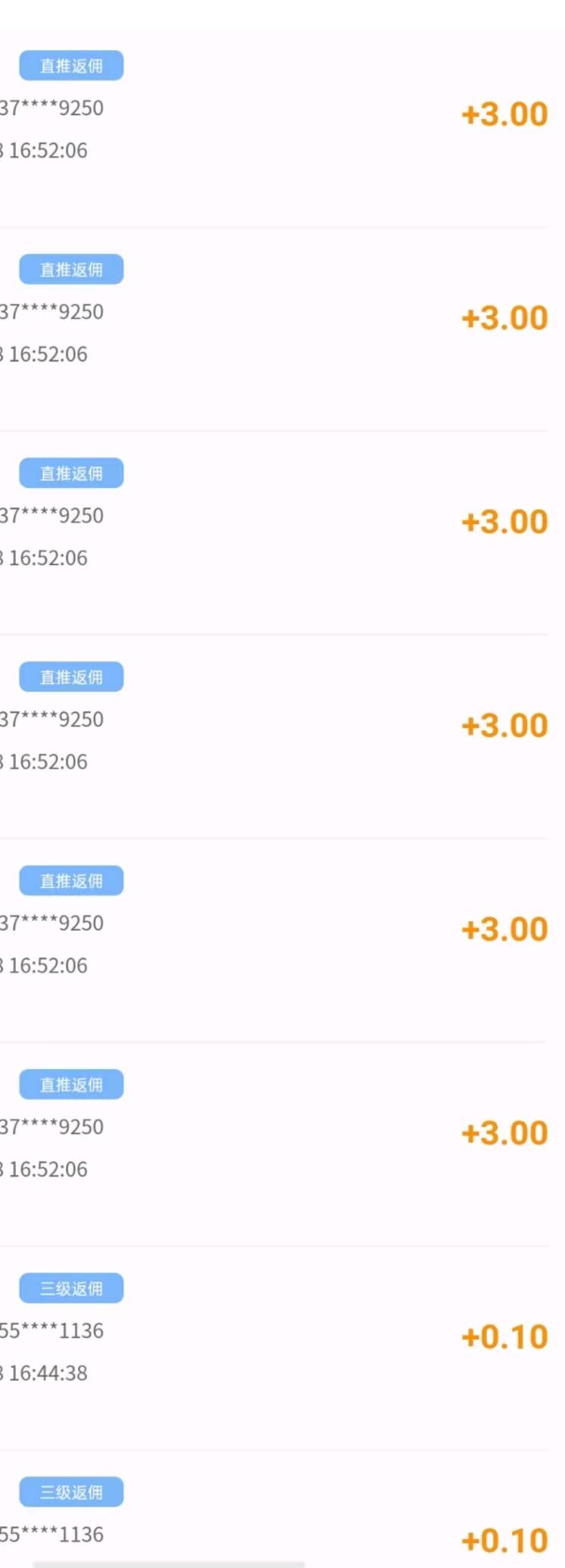The image size is (565, 1568).
Task: Click the bottom-most +0.10 amount
Action: [504, 1540]
